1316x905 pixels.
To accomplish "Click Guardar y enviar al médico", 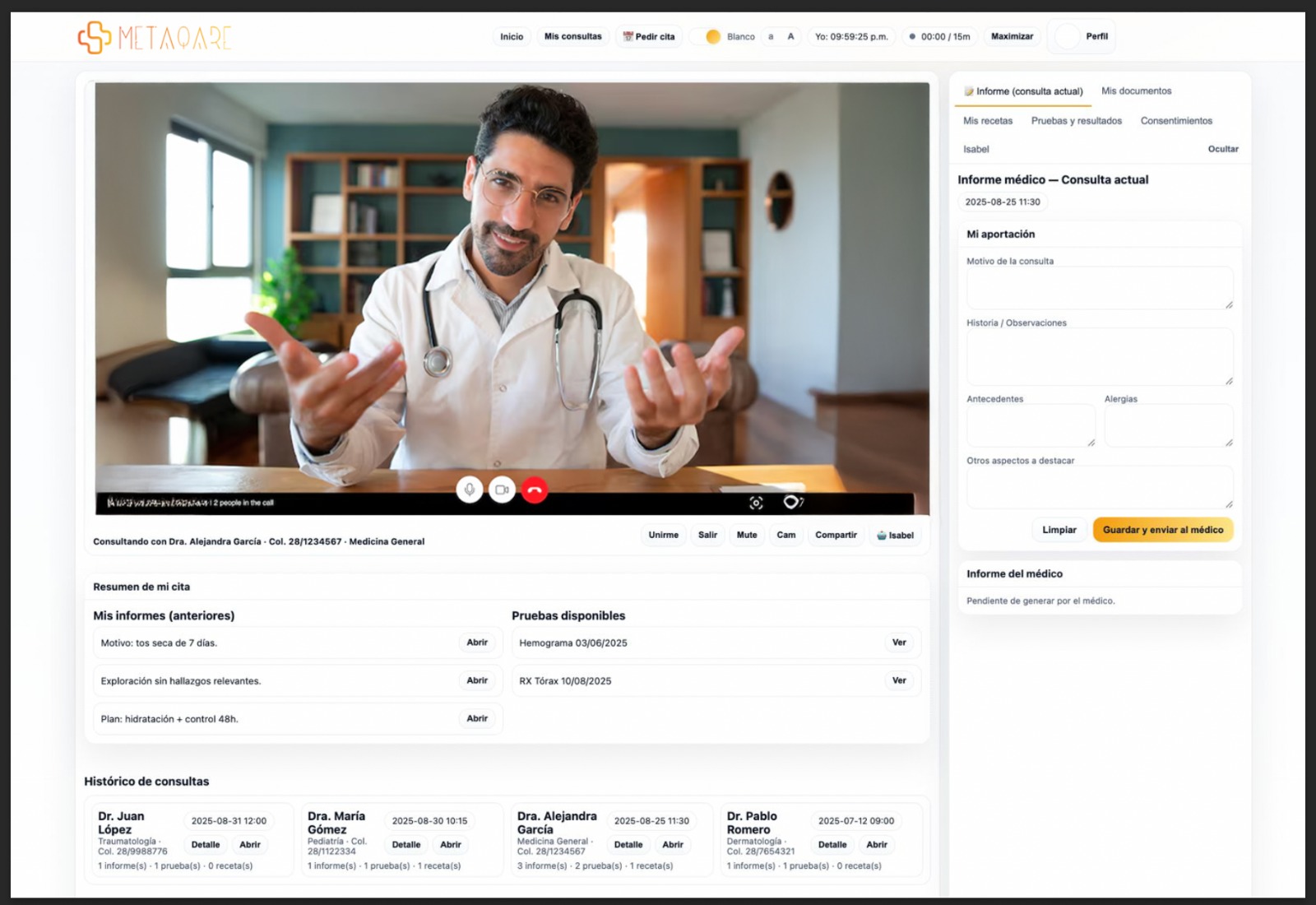I will point(1162,530).
